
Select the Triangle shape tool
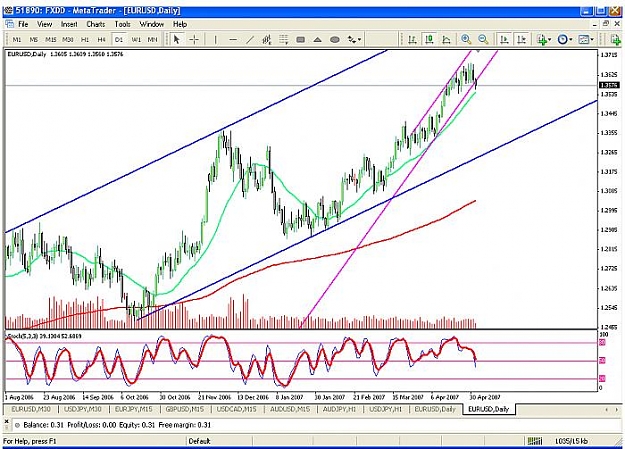tap(317, 39)
